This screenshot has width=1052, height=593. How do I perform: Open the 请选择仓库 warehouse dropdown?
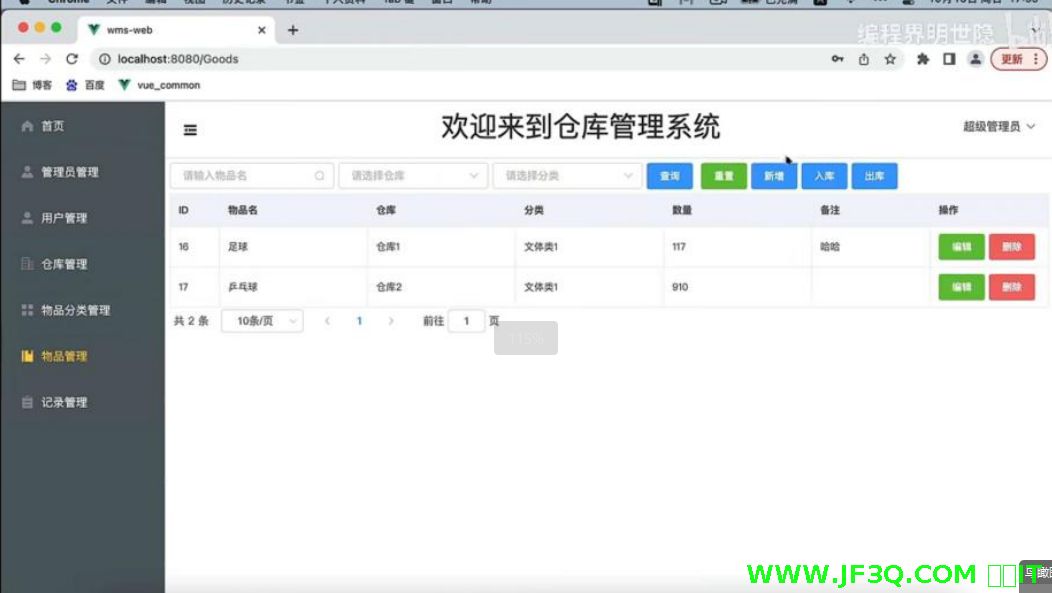coord(413,176)
